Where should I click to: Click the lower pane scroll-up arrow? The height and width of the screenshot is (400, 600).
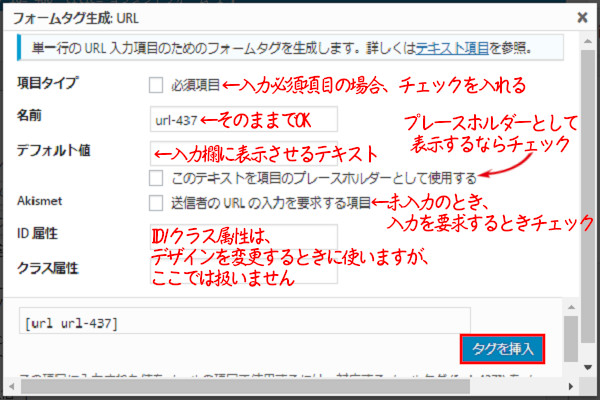(571, 307)
